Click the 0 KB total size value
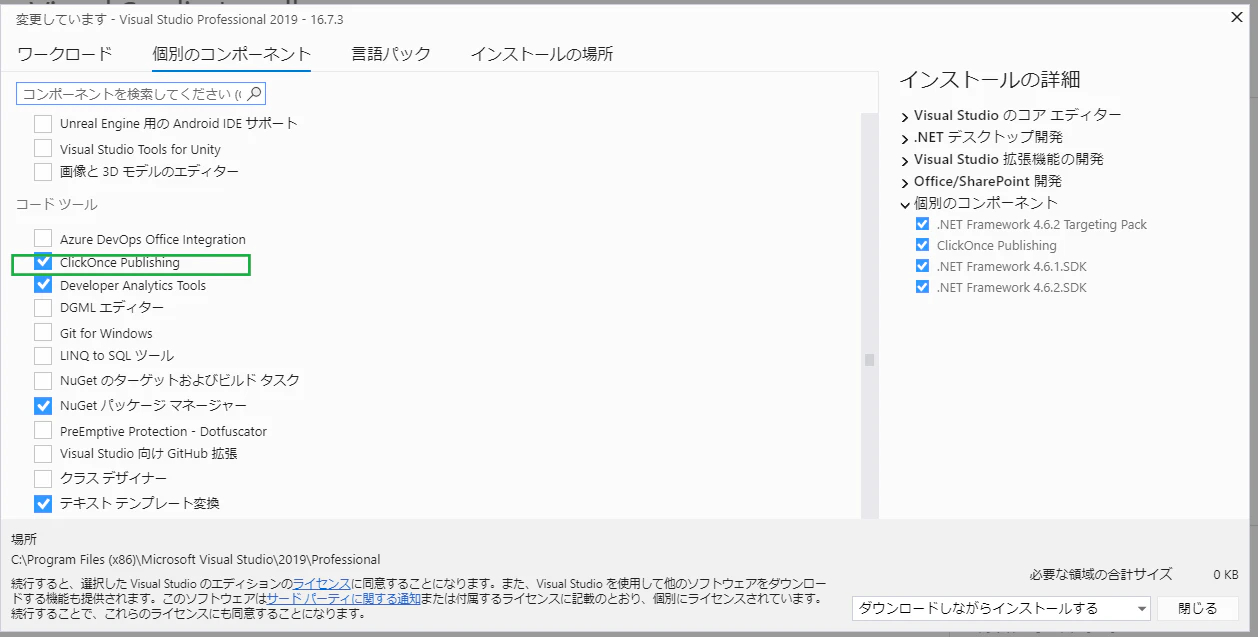This screenshot has width=1258, height=637. click(x=1225, y=574)
